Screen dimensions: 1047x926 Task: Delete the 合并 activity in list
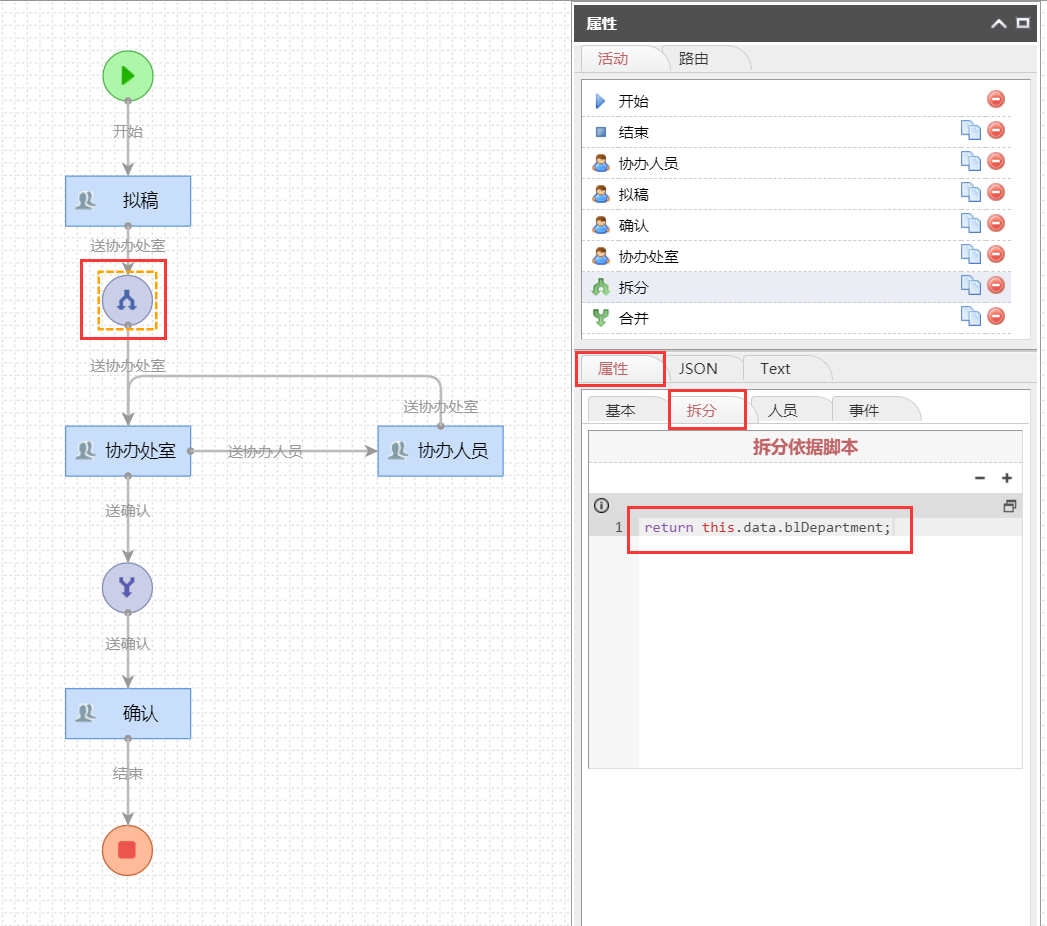996,316
